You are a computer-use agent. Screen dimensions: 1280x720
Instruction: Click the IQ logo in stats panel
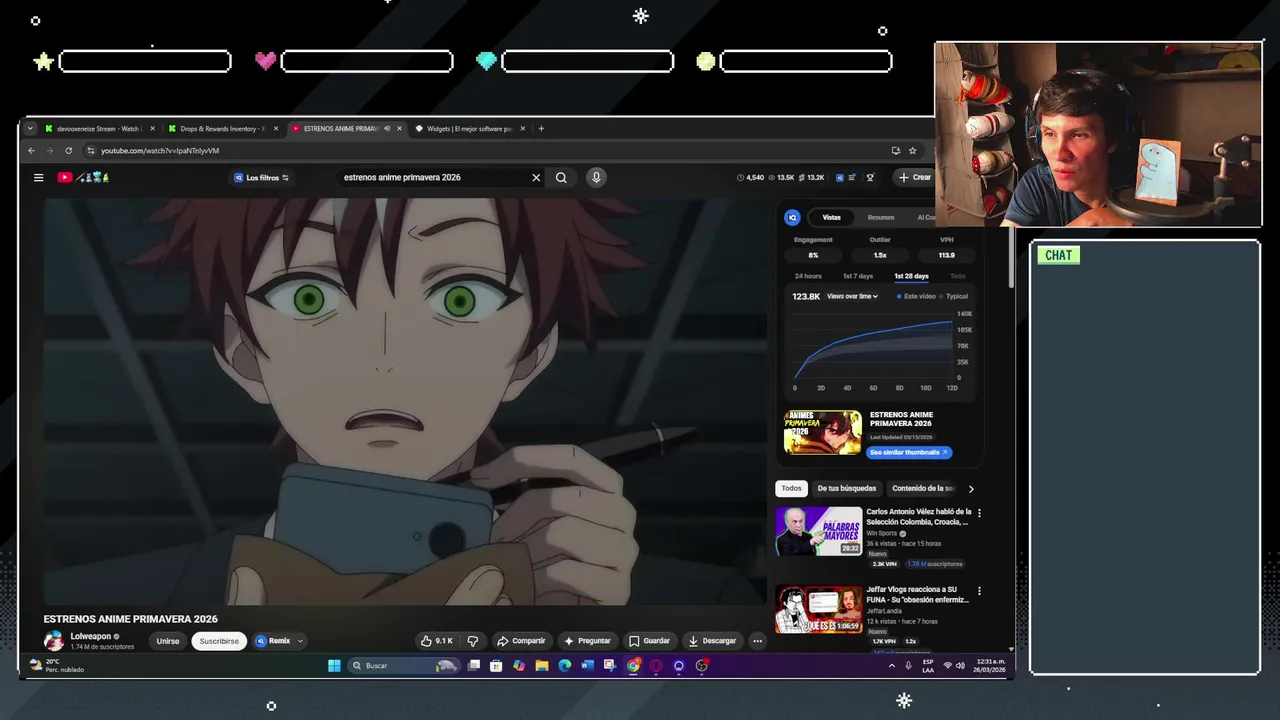(x=792, y=217)
